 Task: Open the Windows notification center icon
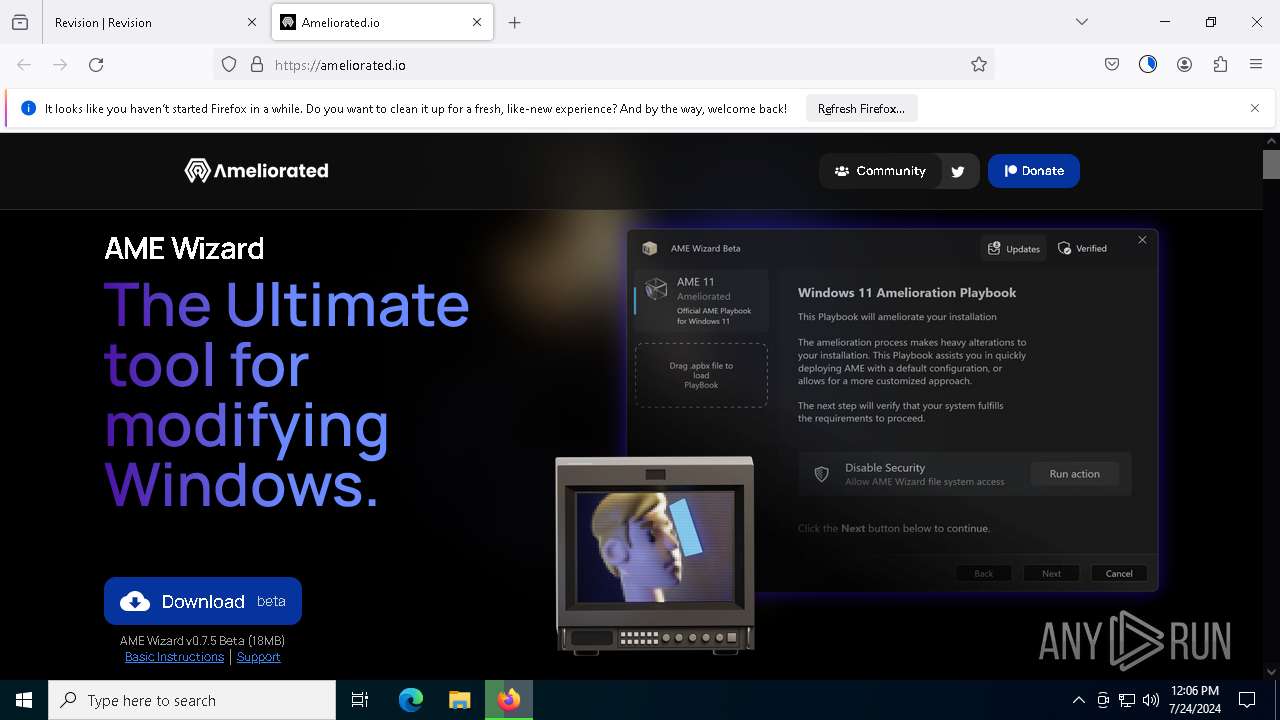[x=1247, y=700]
